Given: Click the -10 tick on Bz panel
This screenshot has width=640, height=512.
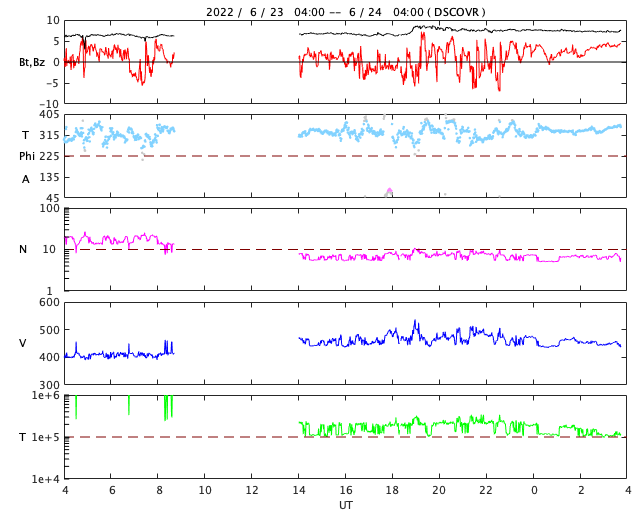Looking at the screenshot, I should 49,104.
